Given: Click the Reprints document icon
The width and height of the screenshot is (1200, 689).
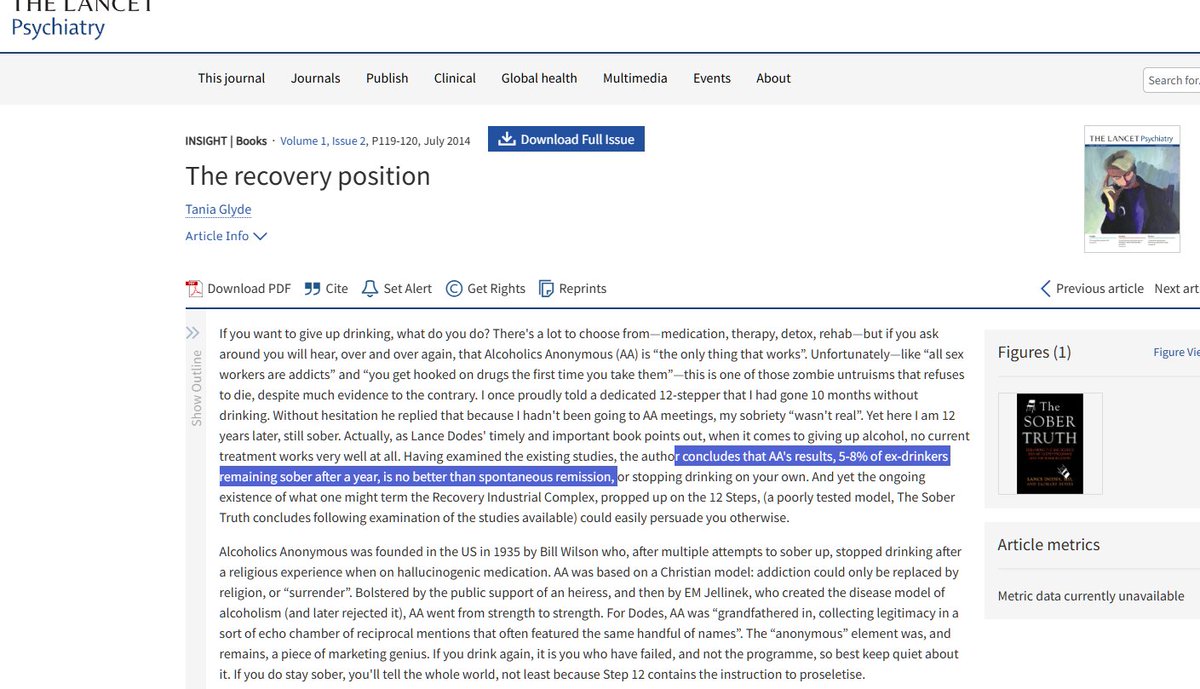Looking at the screenshot, I should click(546, 288).
